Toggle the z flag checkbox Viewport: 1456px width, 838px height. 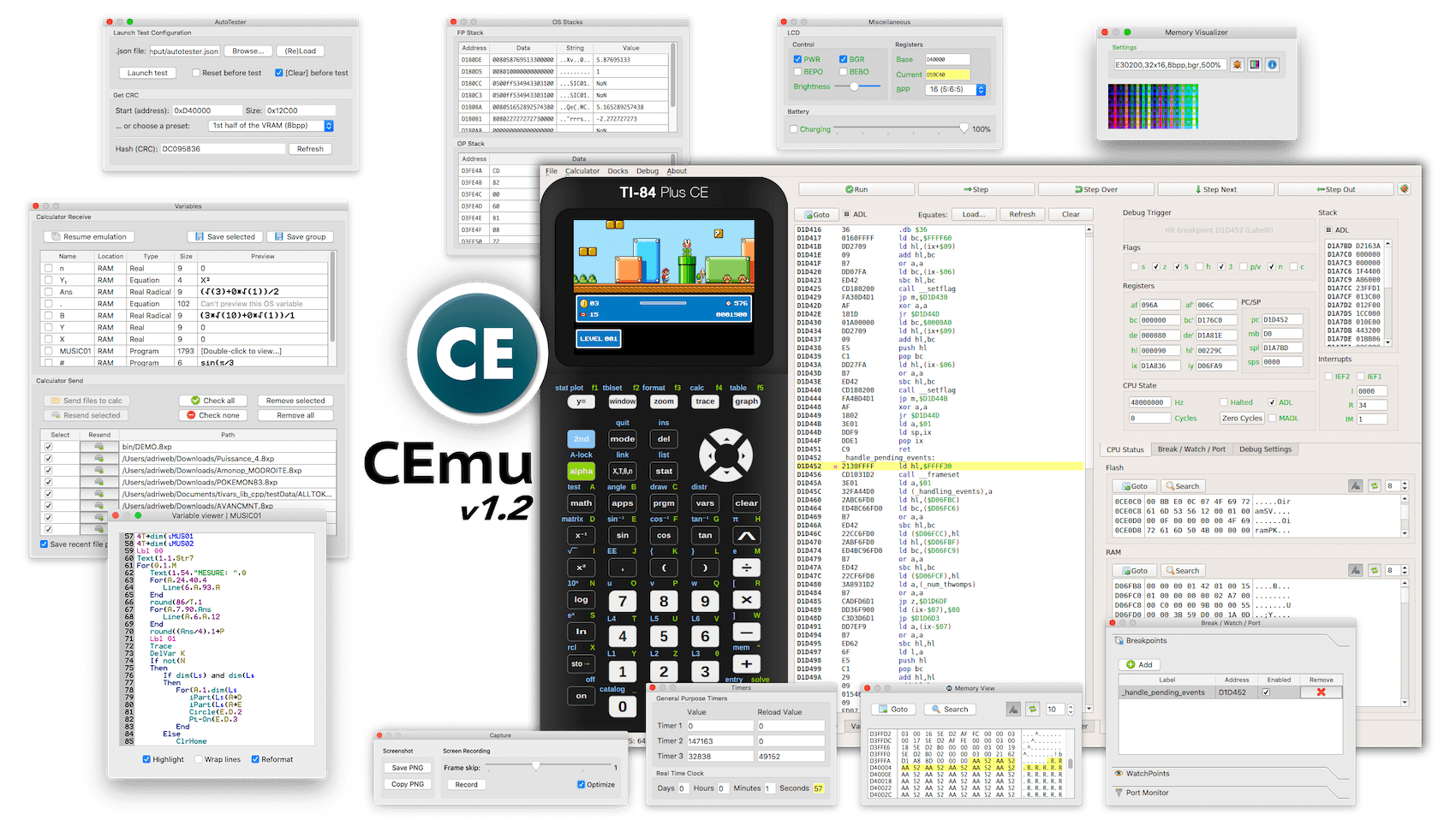tap(1156, 266)
